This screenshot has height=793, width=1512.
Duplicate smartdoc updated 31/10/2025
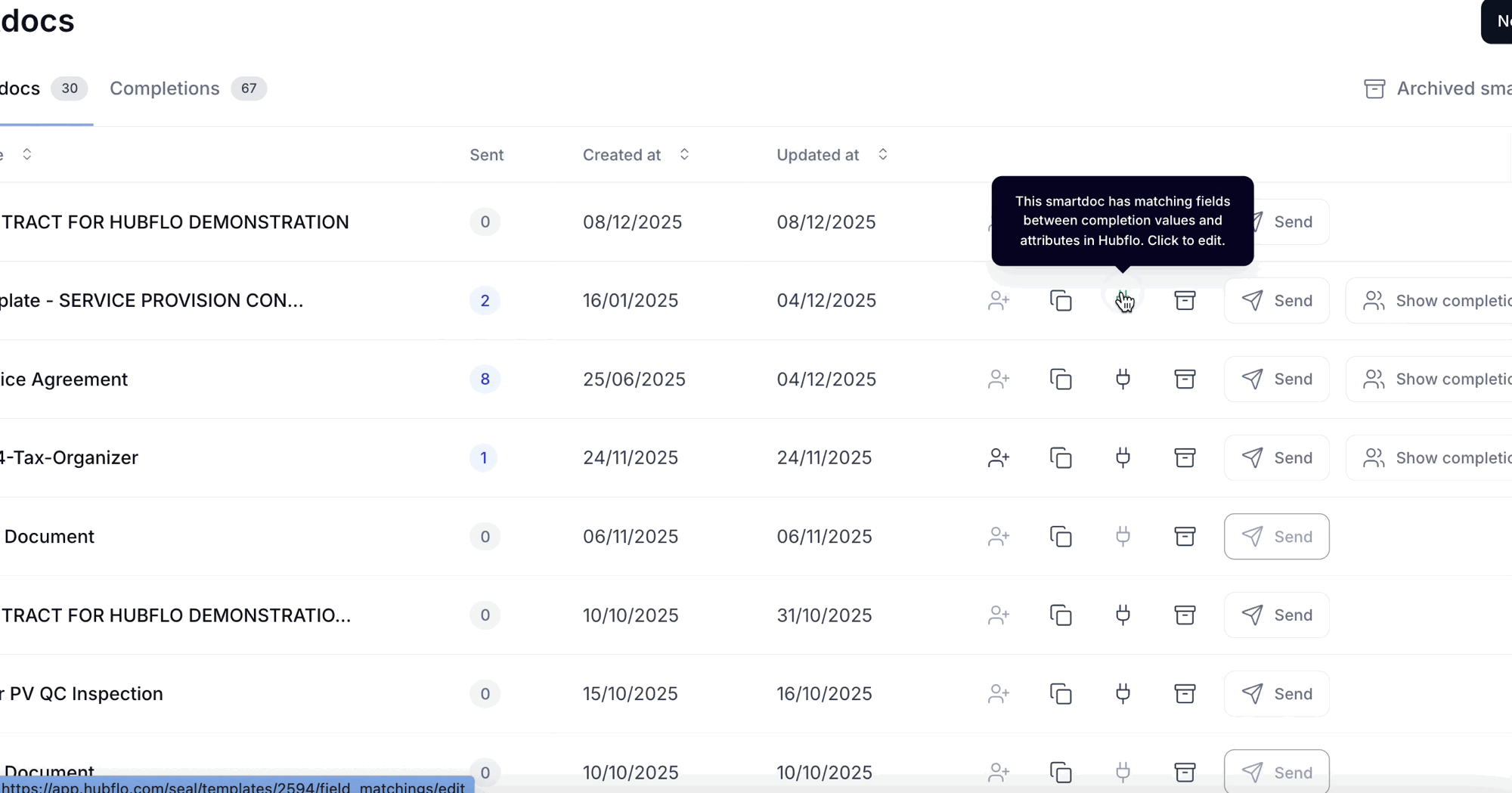(x=1061, y=615)
